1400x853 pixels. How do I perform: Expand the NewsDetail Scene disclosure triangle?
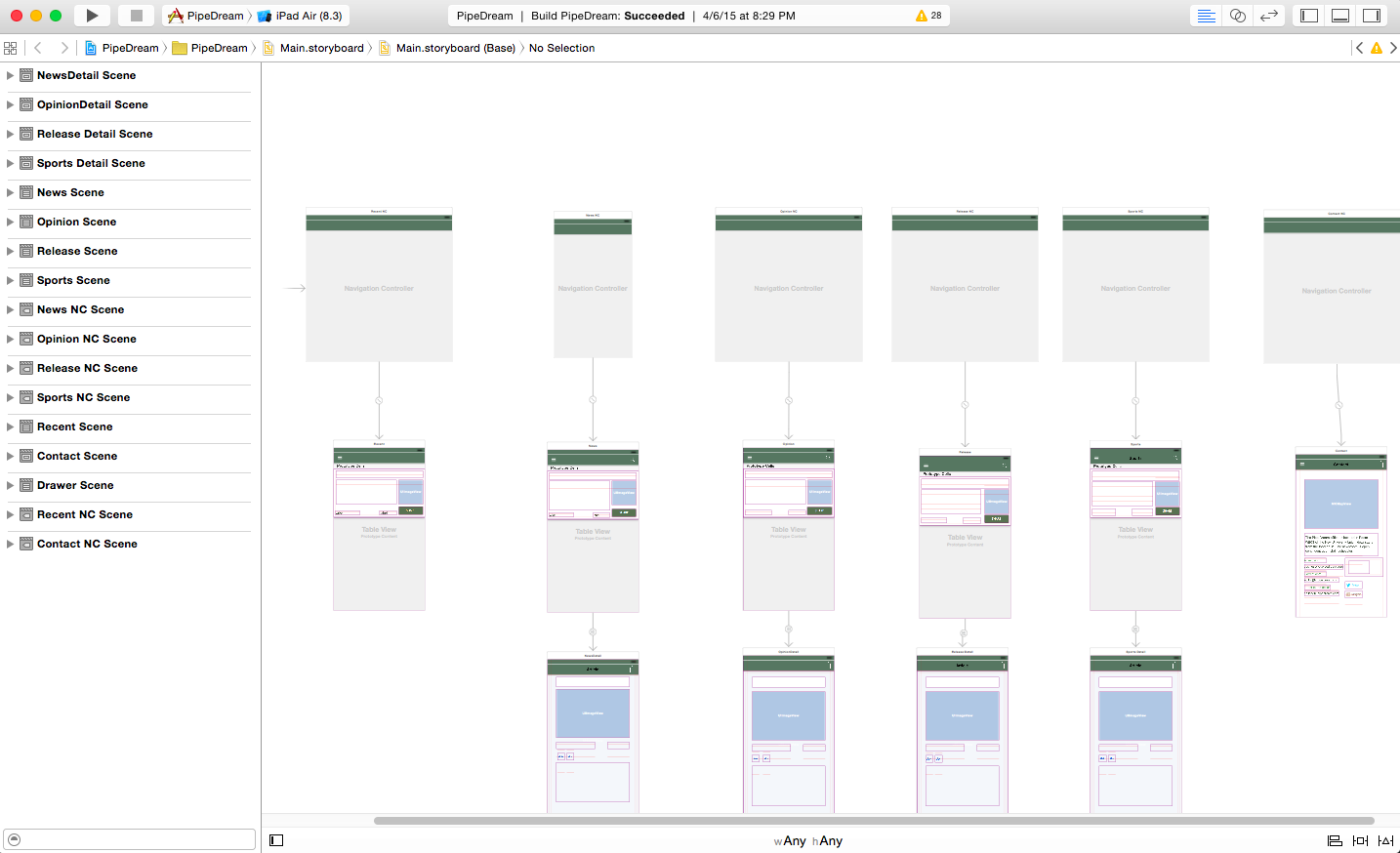(x=10, y=75)
